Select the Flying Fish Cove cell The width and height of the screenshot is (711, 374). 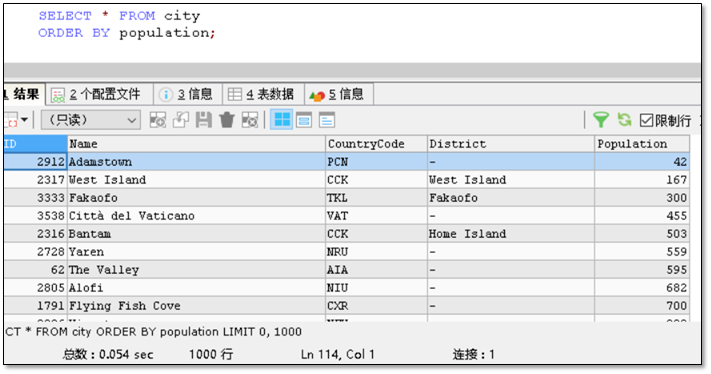[x=196, y=306]
